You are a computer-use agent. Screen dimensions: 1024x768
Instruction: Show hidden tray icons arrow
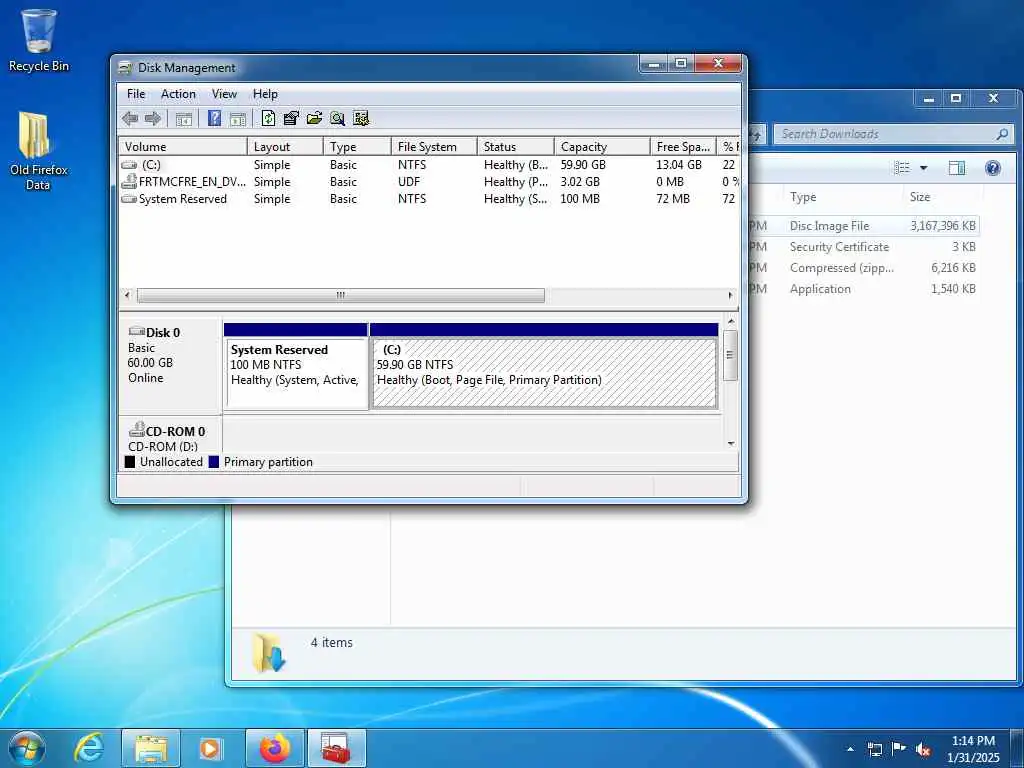coord(850,749)
